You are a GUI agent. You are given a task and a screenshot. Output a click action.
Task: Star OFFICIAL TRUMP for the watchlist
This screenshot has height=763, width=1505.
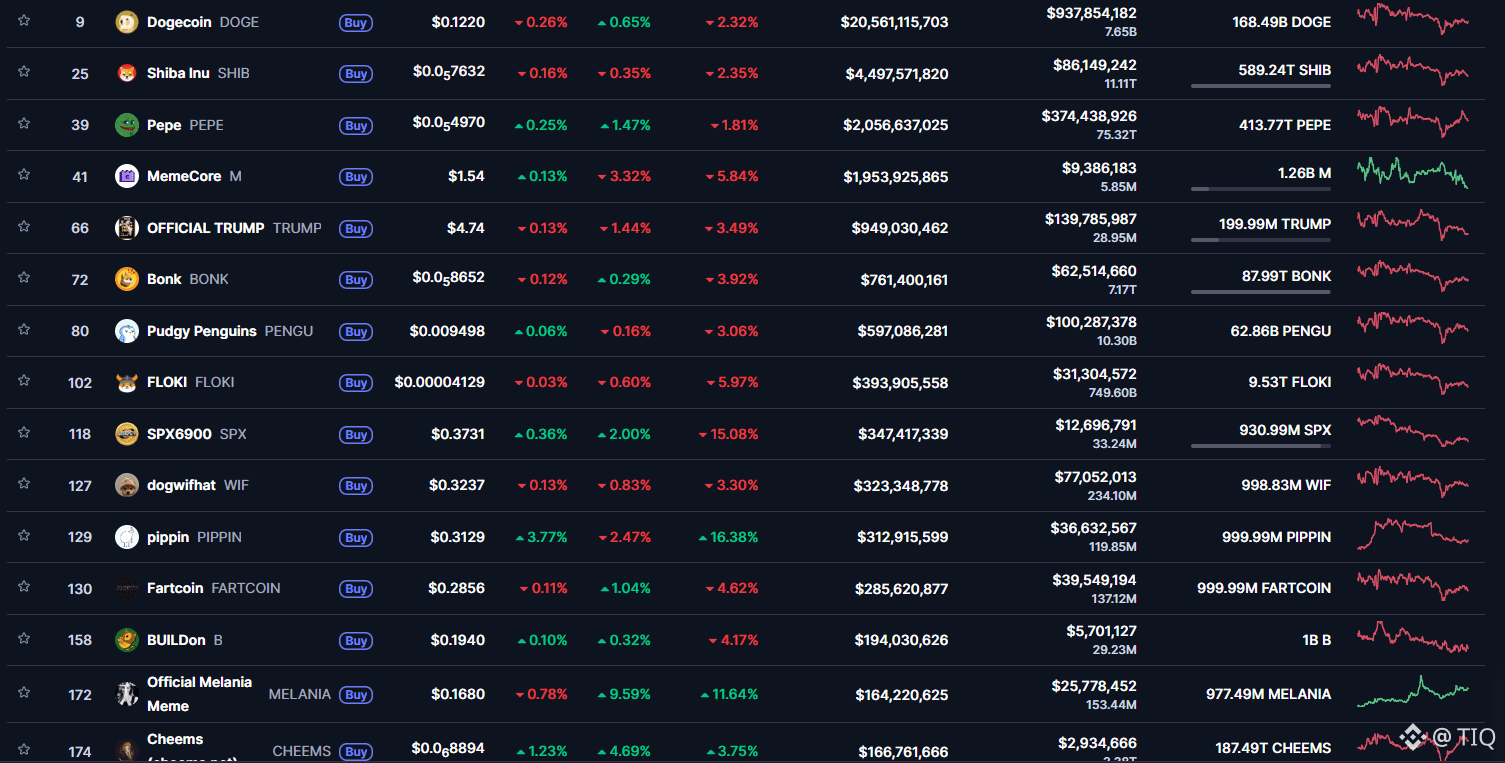[x=24, y=226]
